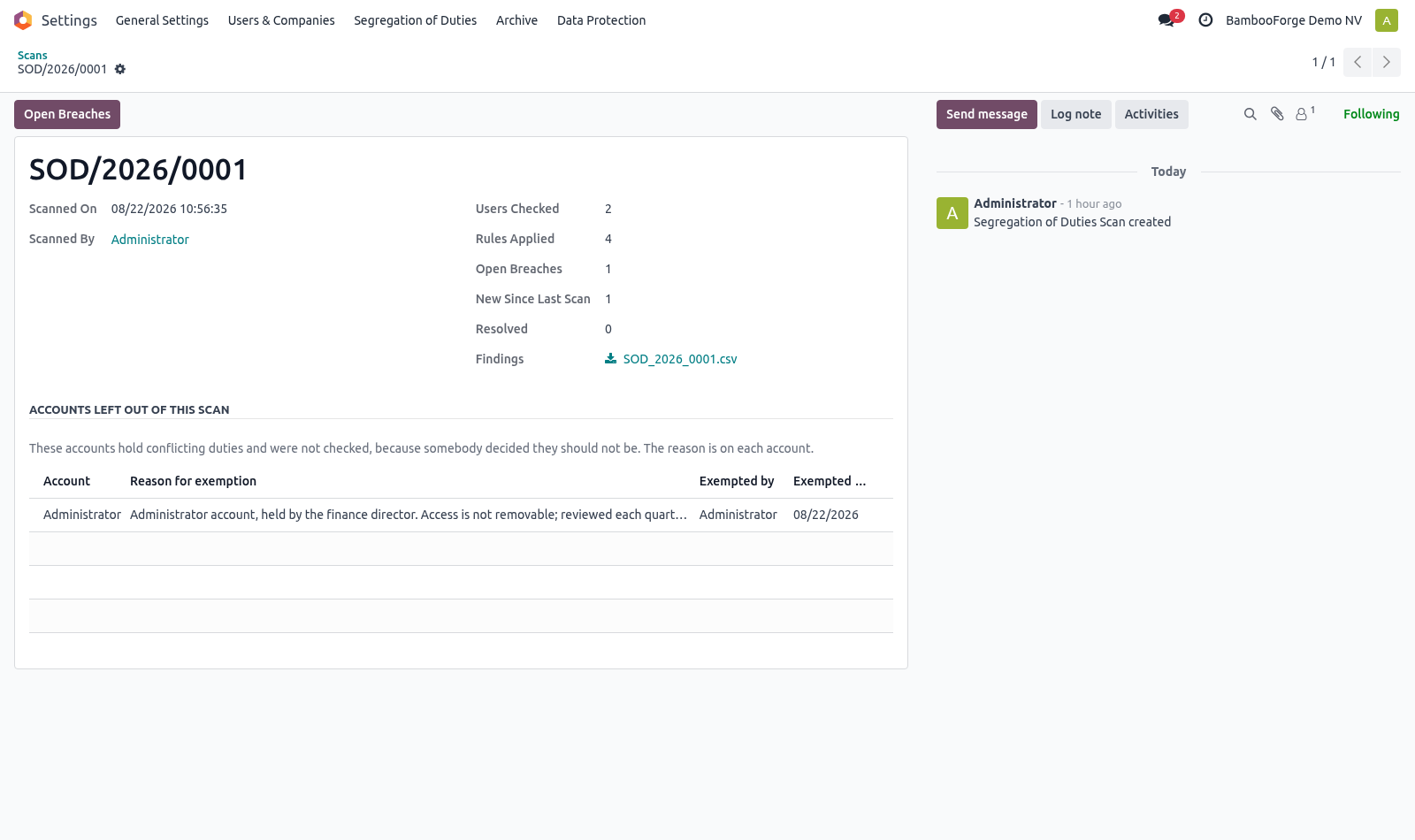Sort by the Exempted by column
Viewport: 1415px width, 840px height.
pos(737,481)
